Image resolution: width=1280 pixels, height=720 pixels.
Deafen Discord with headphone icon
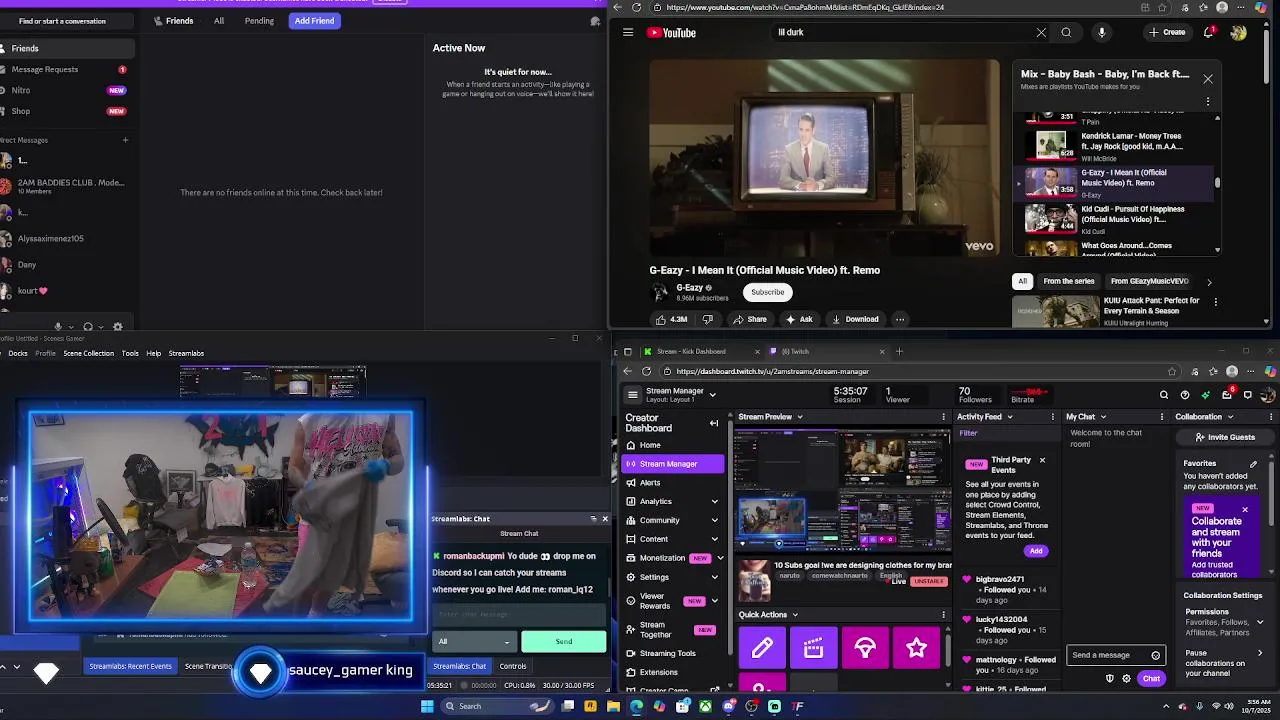coord(88,326)
